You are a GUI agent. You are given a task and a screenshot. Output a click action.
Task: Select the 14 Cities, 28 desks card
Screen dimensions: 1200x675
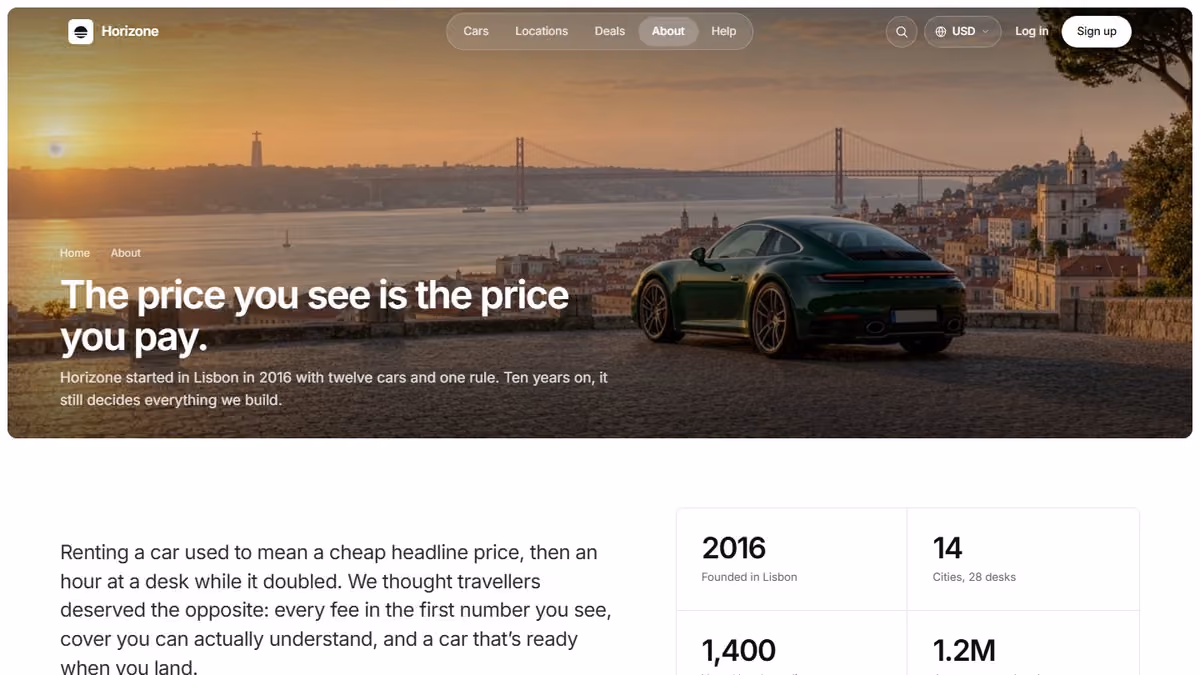click(1023, 560)
